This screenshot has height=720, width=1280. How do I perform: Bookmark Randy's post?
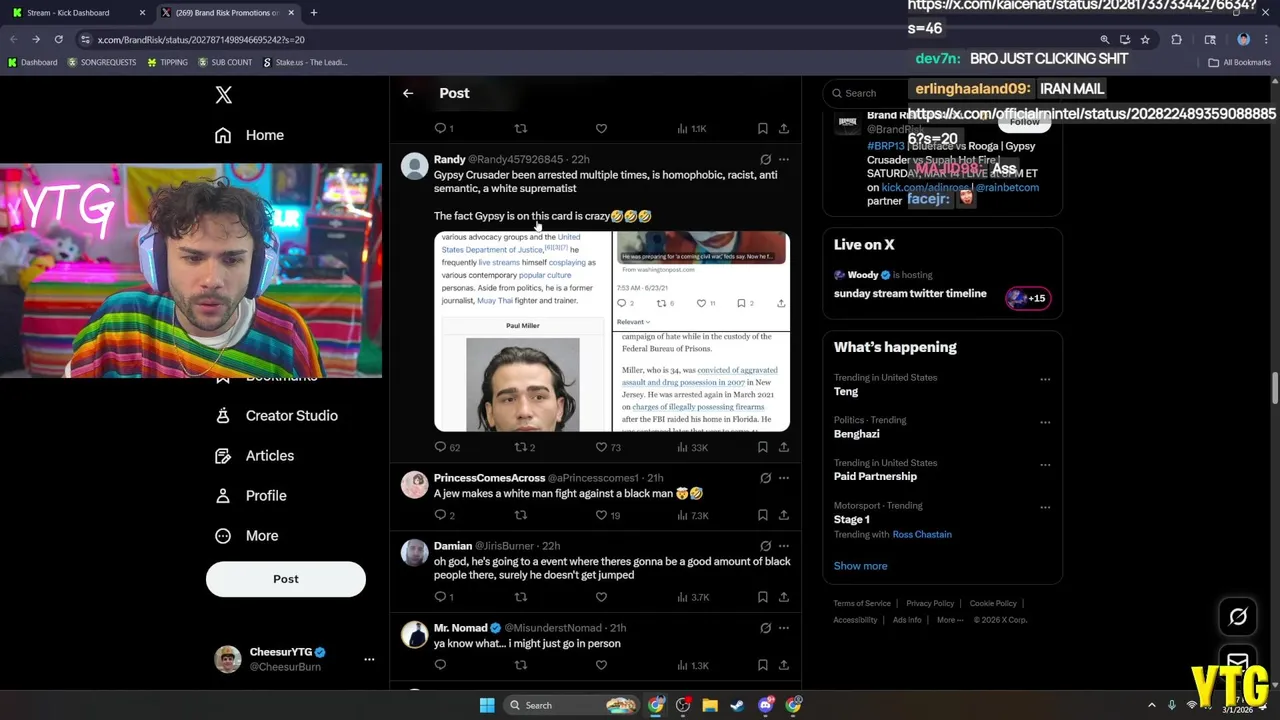pos(762,447)
